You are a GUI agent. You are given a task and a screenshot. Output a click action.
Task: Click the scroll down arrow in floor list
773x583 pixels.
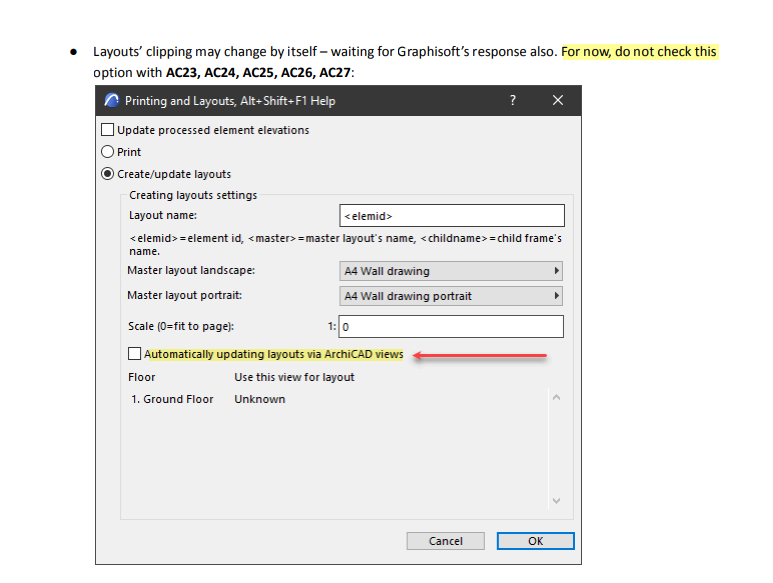click(x=557, y=500)
